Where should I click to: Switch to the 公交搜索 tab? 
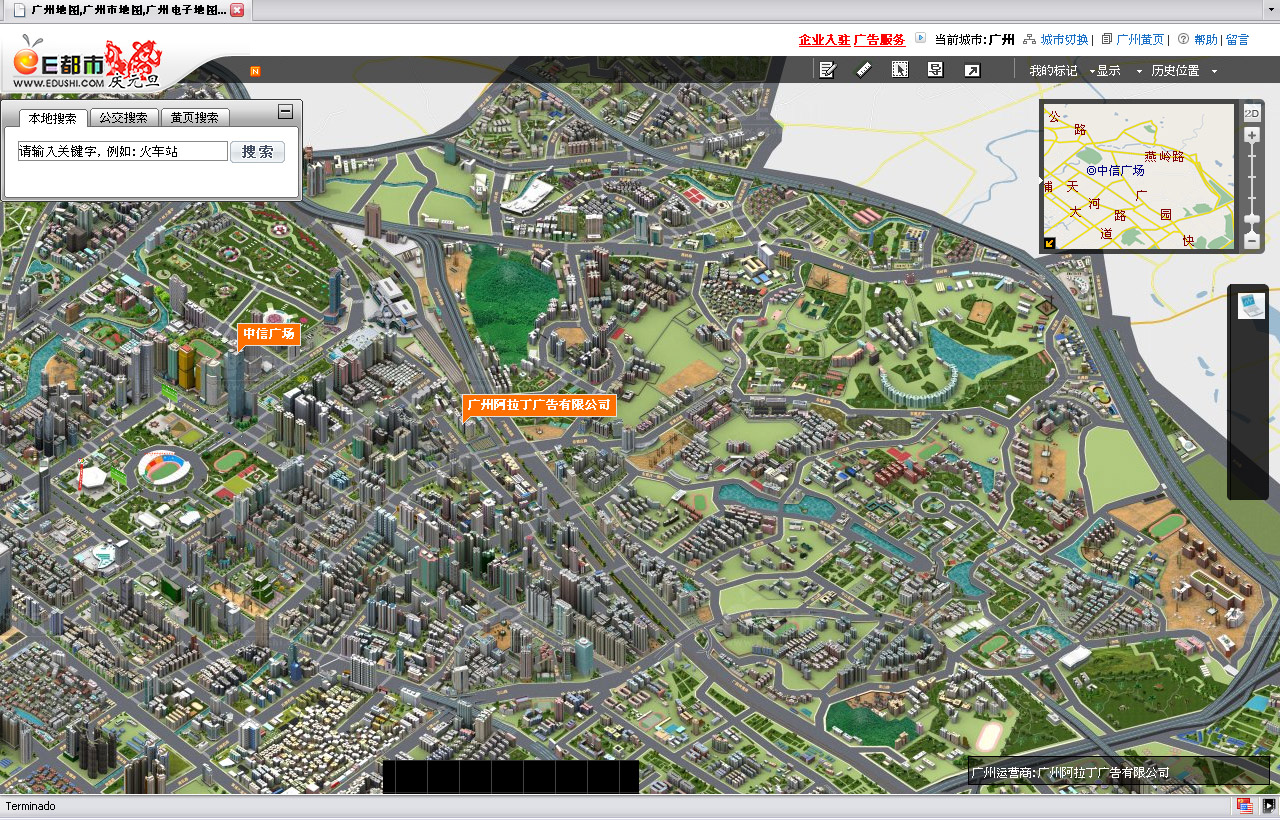pos(123,118)
